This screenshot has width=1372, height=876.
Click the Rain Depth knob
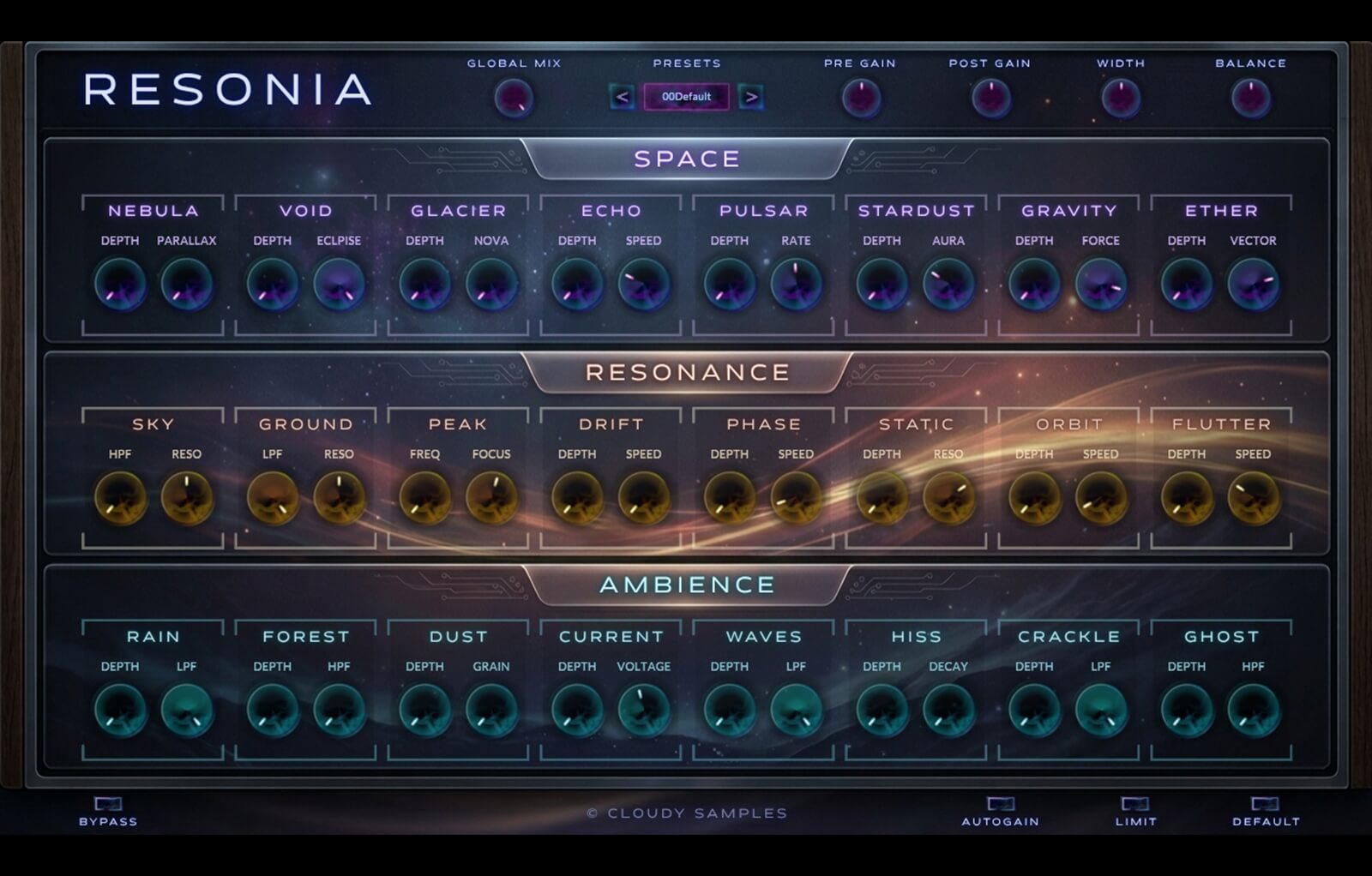(x=120, y=711)
